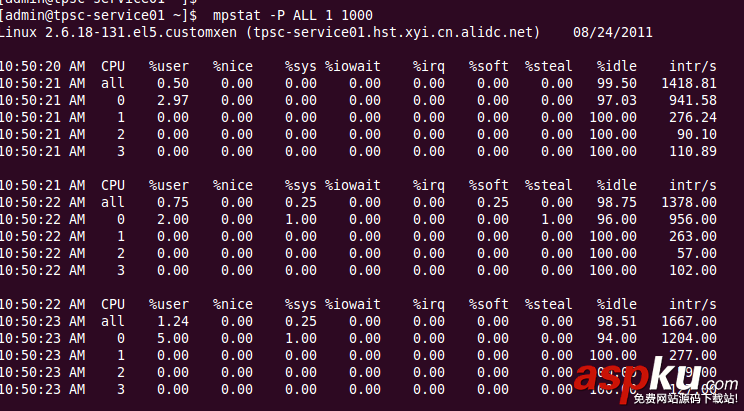Click the intr/s value '102.00'
This screenshot has width=744, height=411.
(693, 271)
